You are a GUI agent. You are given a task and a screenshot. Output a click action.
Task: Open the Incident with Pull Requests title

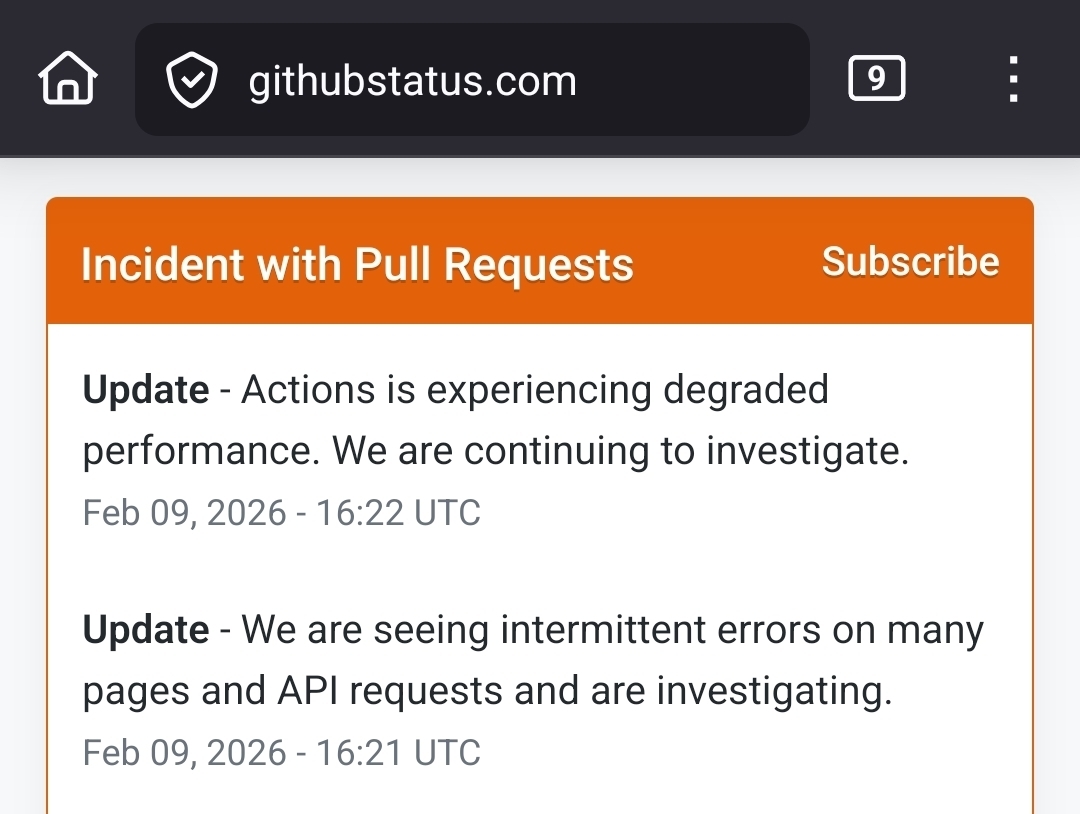click(357, 265)
